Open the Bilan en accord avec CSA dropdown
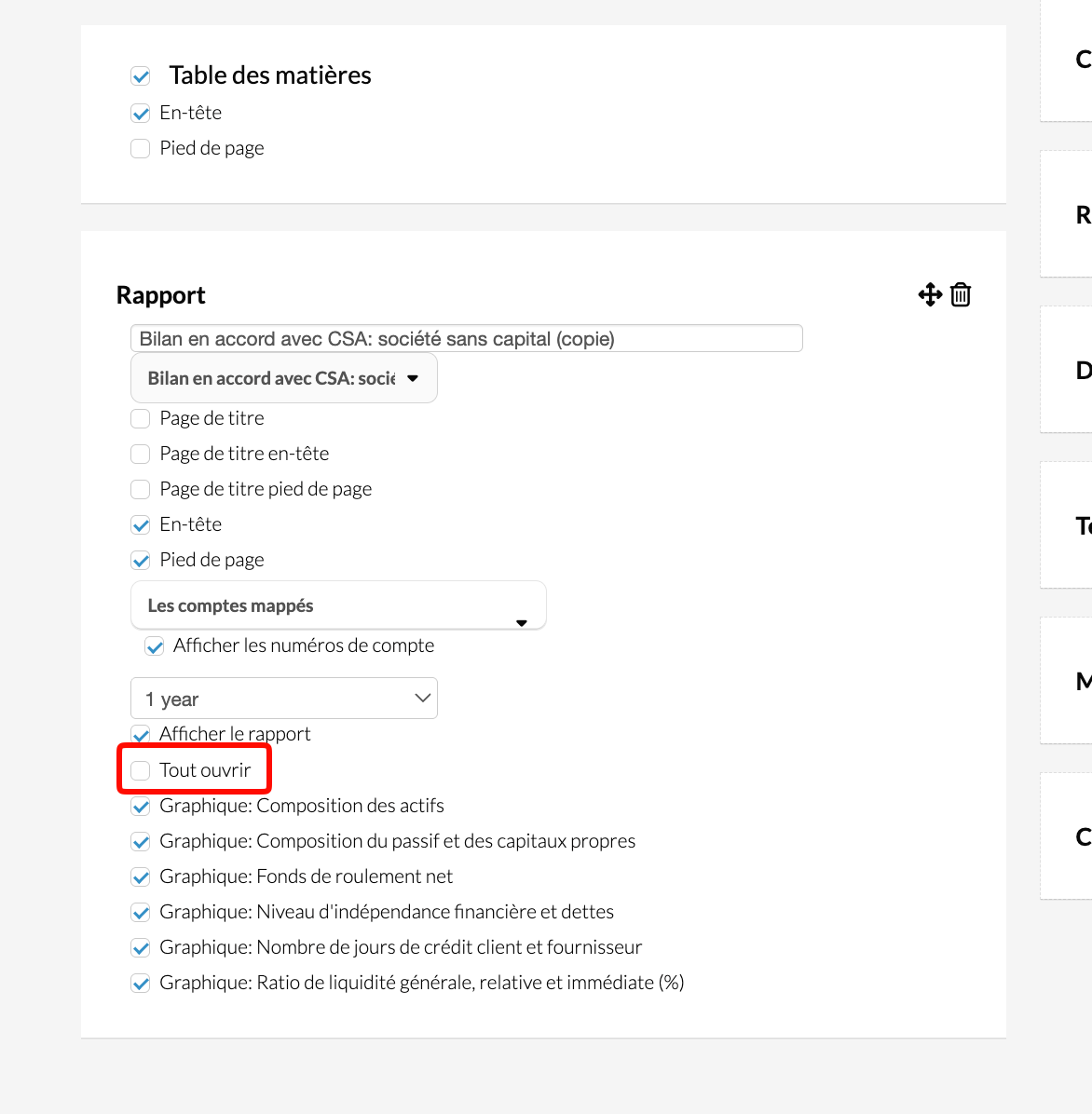 tap(283, 378)
